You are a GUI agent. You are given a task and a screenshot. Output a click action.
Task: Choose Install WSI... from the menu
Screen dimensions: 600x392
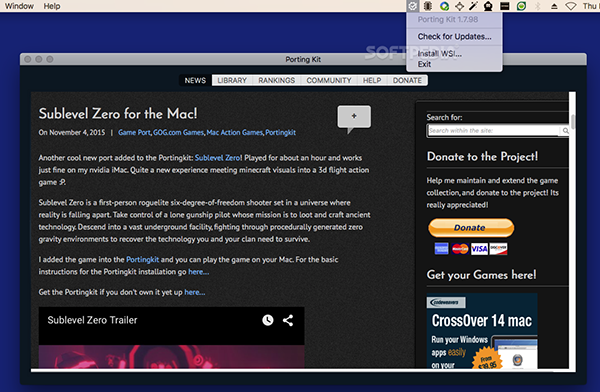click(x=454, y=54)
